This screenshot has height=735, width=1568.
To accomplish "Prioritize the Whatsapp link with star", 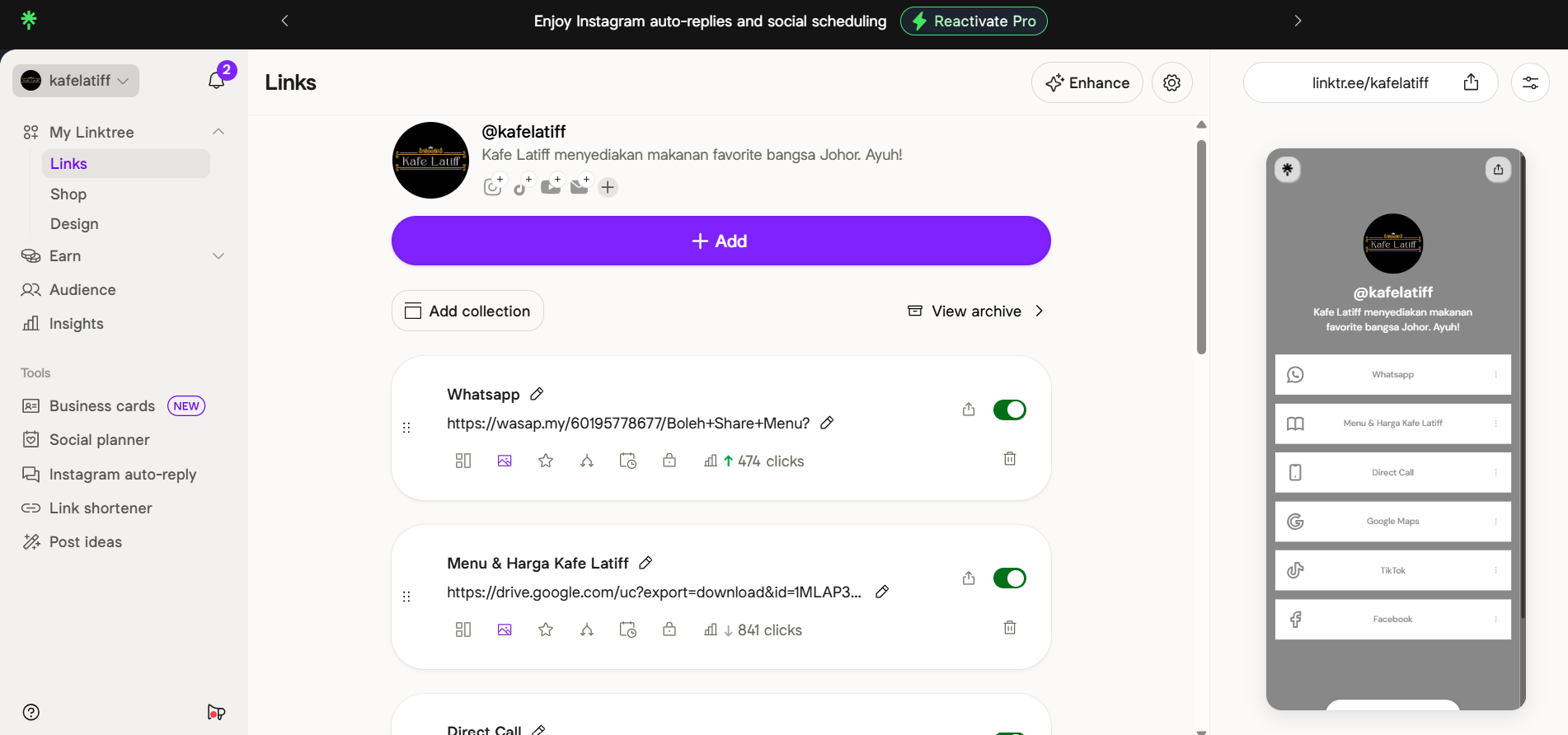I will pyautogui.click(x=546, y=461).
